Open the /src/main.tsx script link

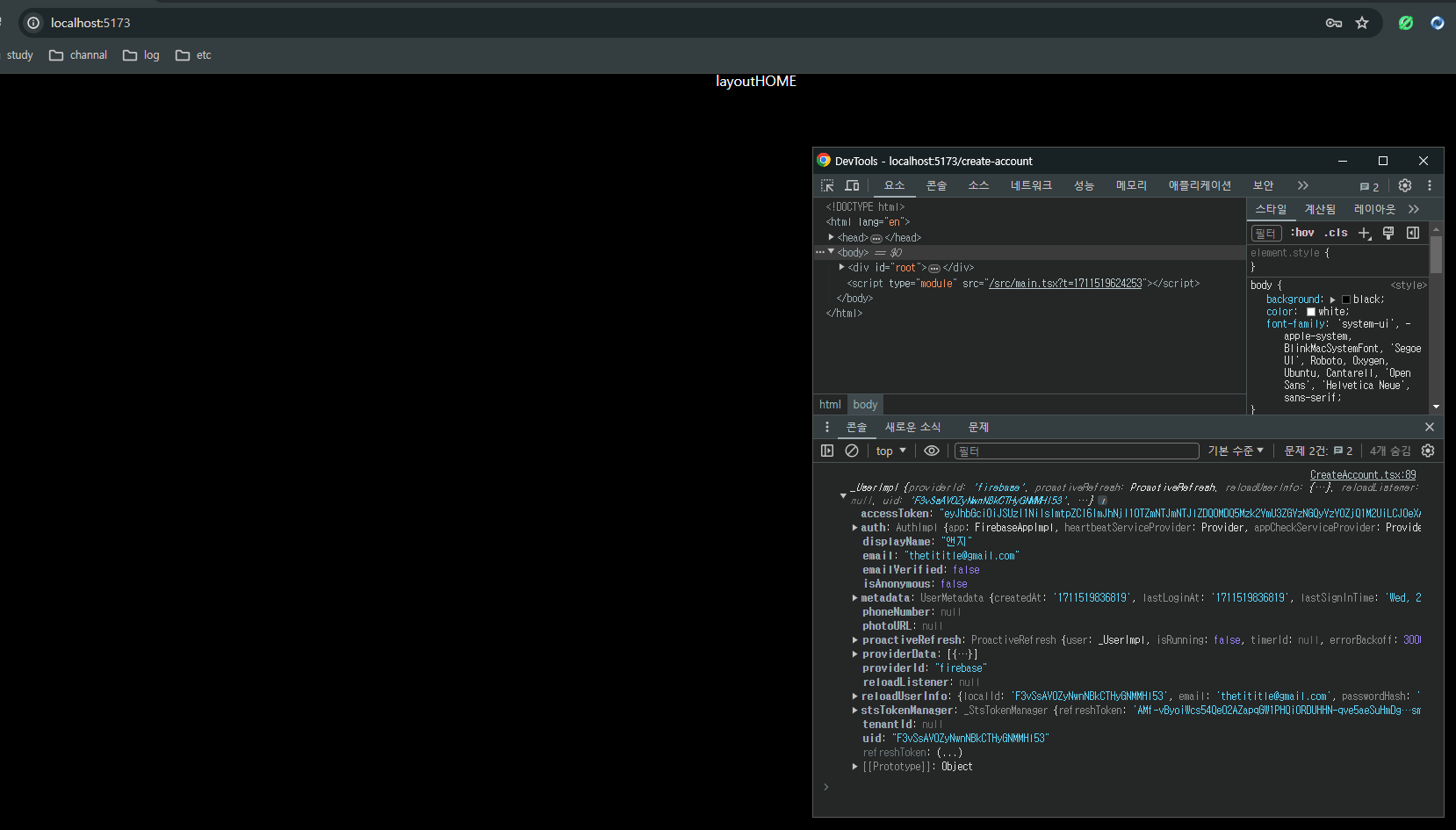pos(1065,284)
